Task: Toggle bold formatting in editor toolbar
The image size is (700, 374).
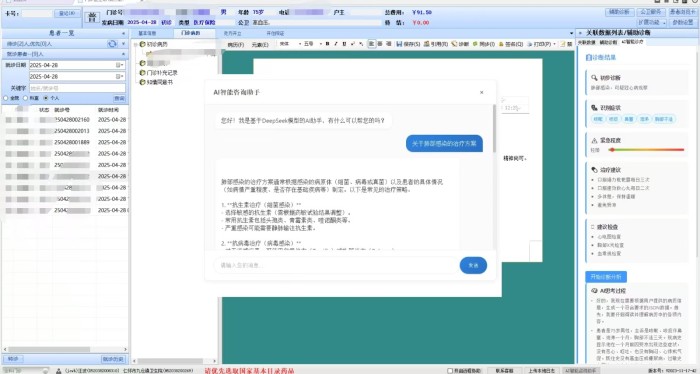Action: tap(327, 44)
